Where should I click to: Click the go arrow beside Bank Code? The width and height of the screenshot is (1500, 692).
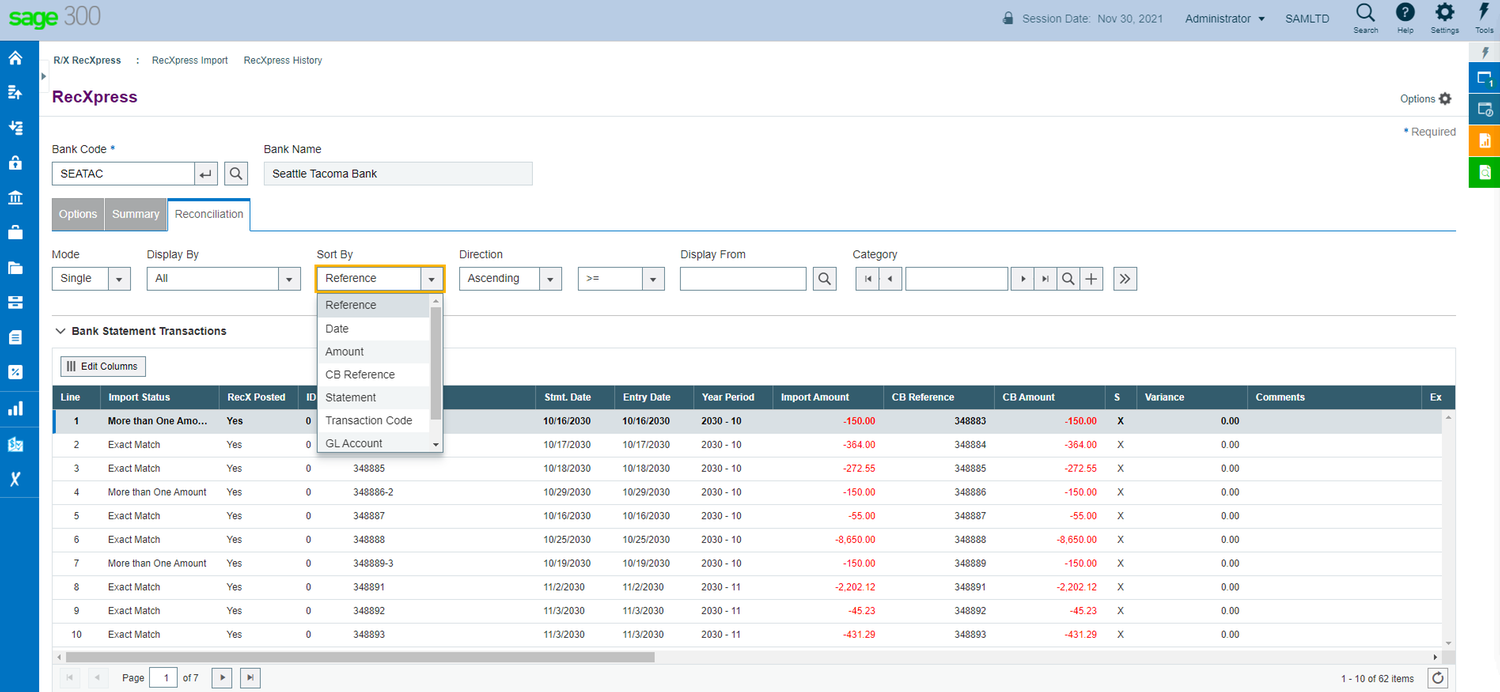(x=206, y=174)
